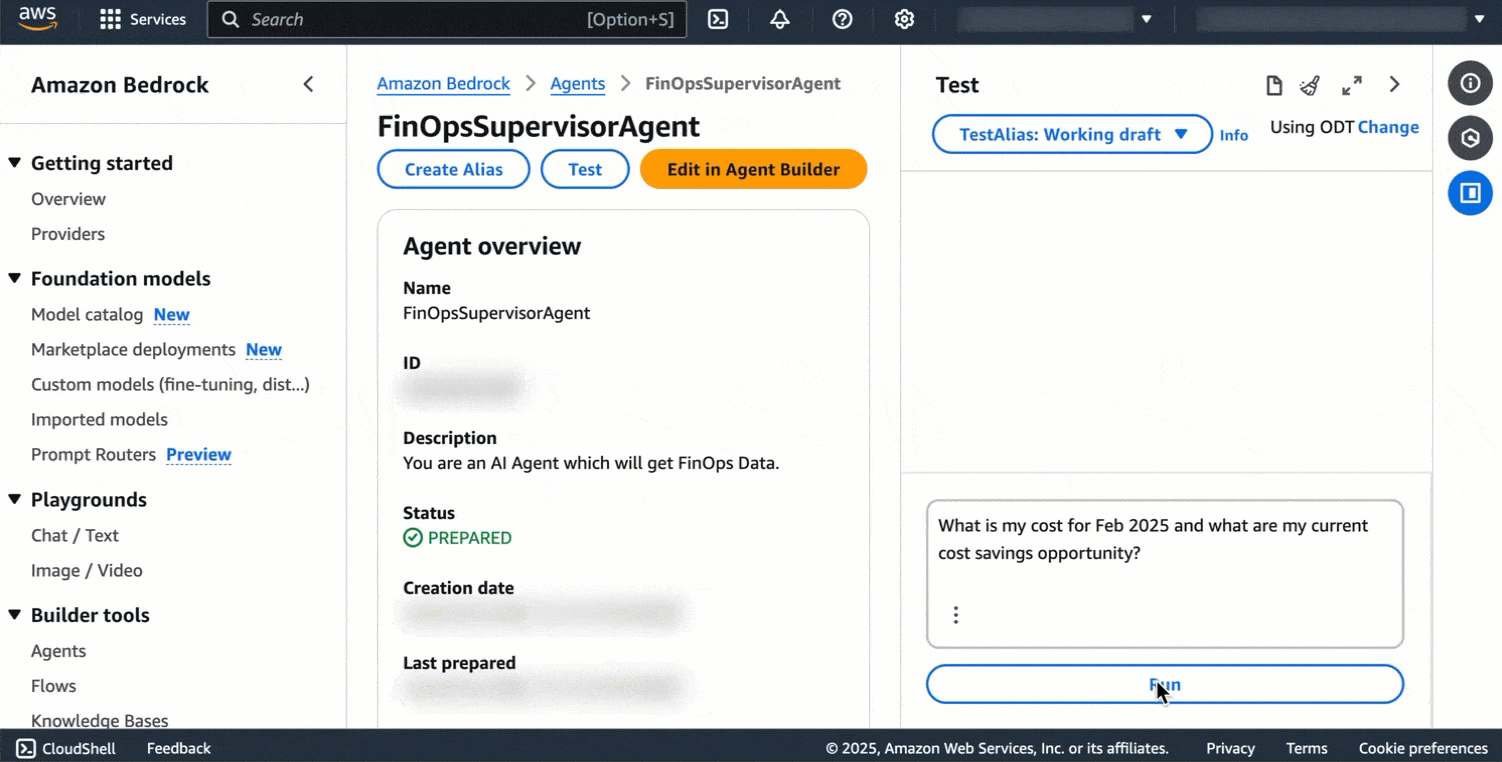Focus the AWS console search field
The image size is (1502, 762).
[447, 20]
